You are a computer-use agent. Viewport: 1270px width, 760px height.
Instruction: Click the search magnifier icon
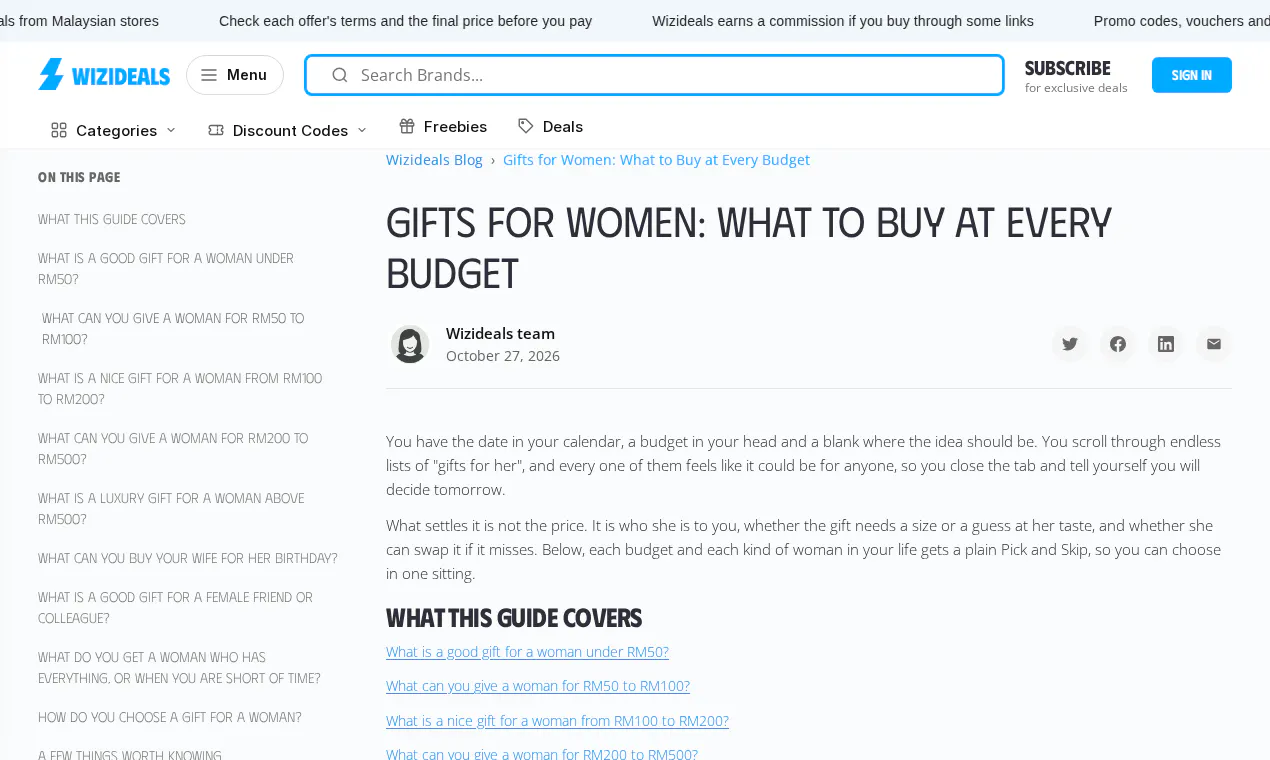[340, 75]
